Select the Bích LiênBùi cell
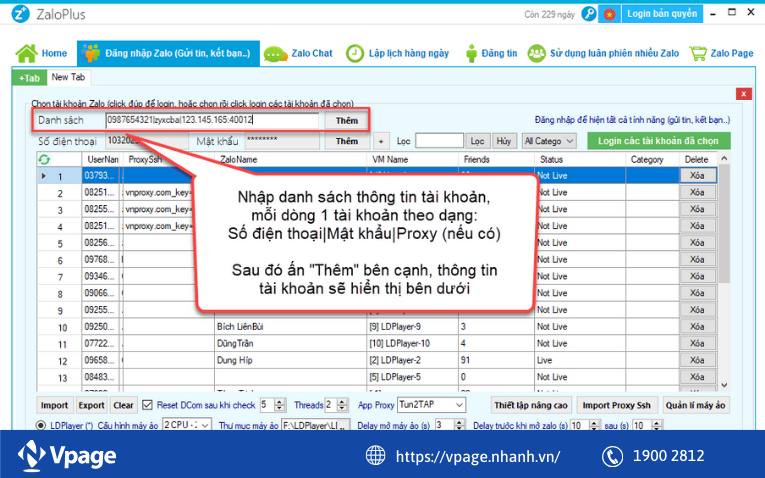 [x=290, y=327]
